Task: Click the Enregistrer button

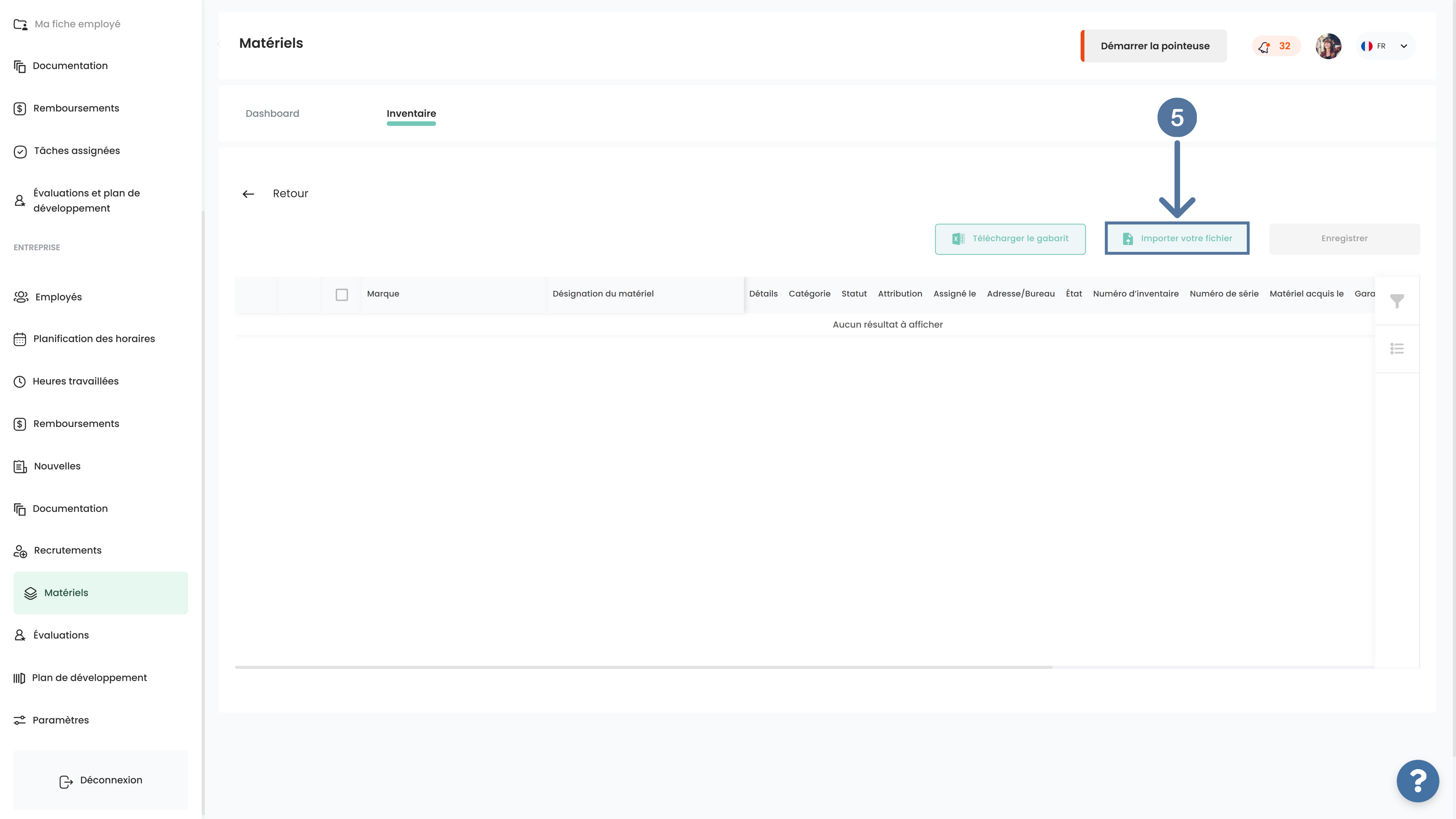Action: [1344, 239]
